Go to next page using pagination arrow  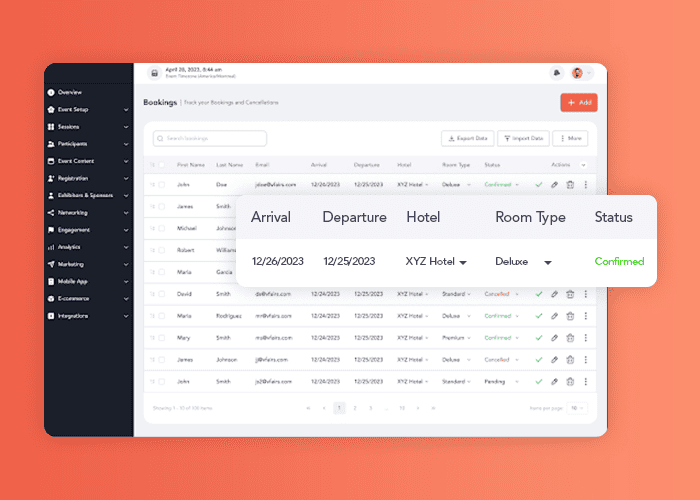[419, 408]
